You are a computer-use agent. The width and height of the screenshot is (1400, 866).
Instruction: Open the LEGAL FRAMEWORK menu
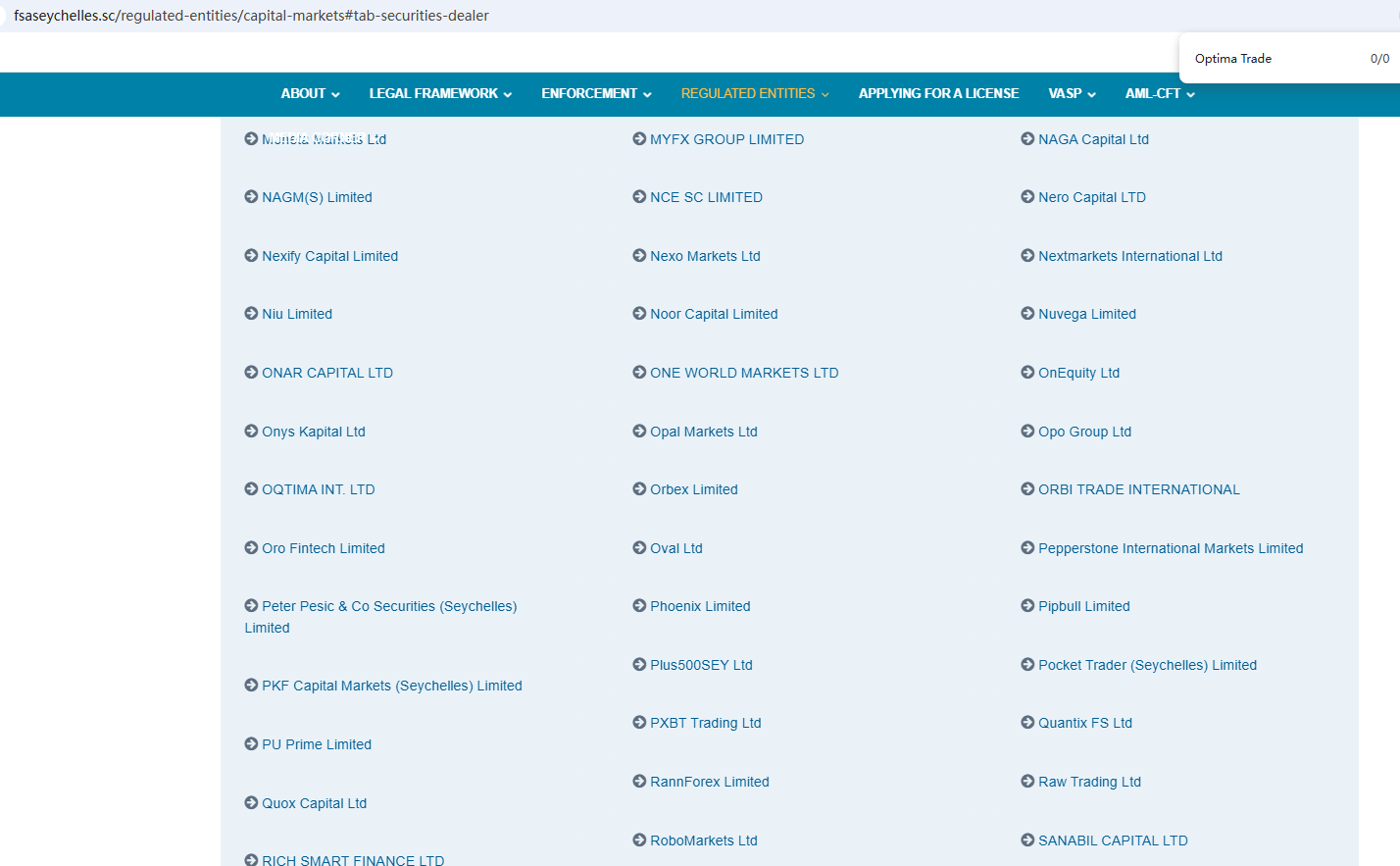(x=440, y=94)
